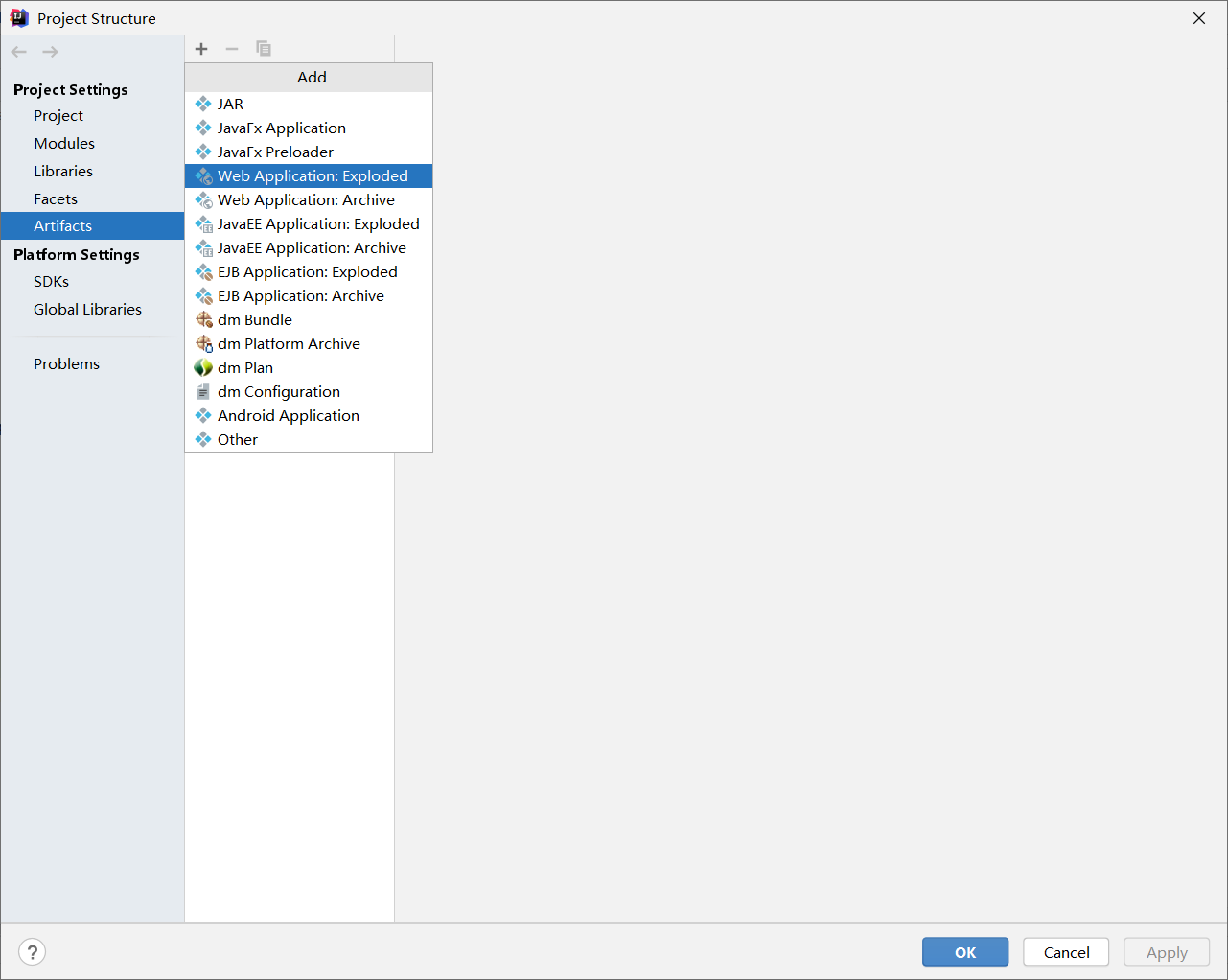Screen dimensions: 1228x980
Task: Select Artifacts in the sidebar
Action: [92, 225]
